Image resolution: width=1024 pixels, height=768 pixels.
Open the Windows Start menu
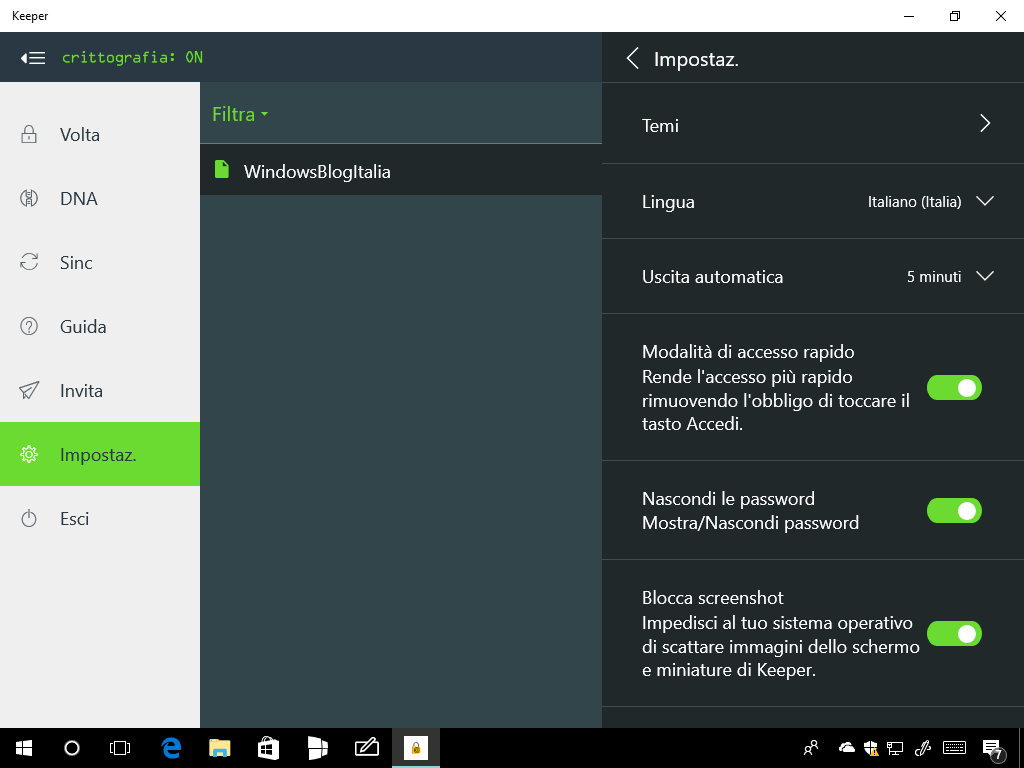pos(24,748)
